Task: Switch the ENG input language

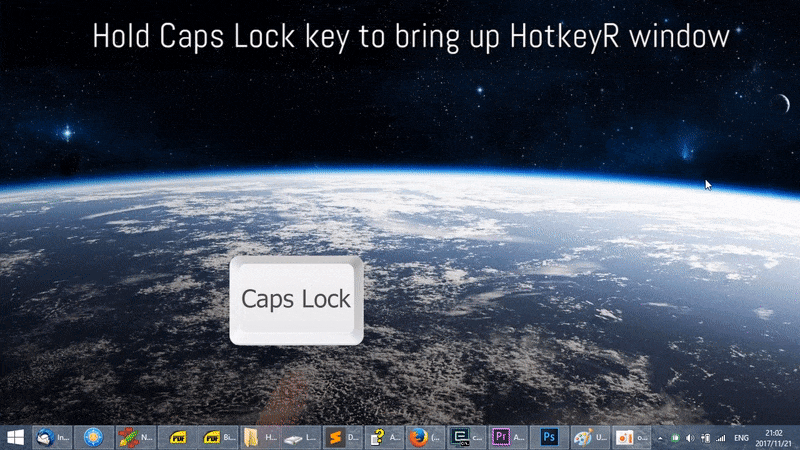Action: pyautogui.click(x=741, y=438)
